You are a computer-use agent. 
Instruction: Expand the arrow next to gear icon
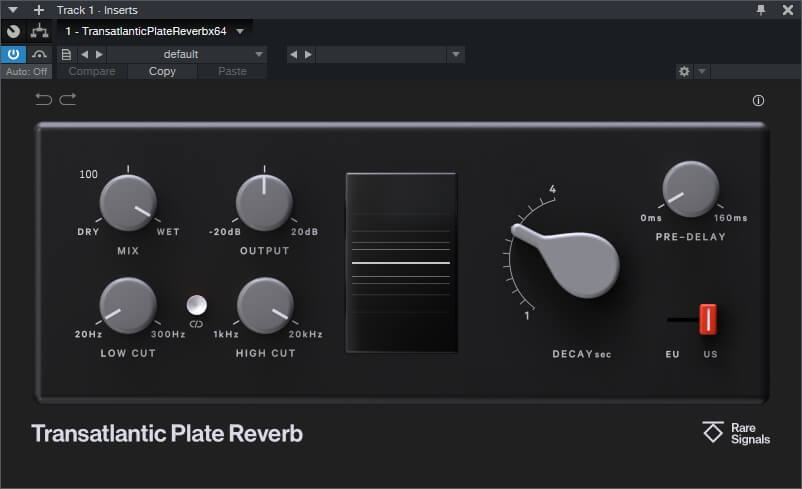(702, 72)
